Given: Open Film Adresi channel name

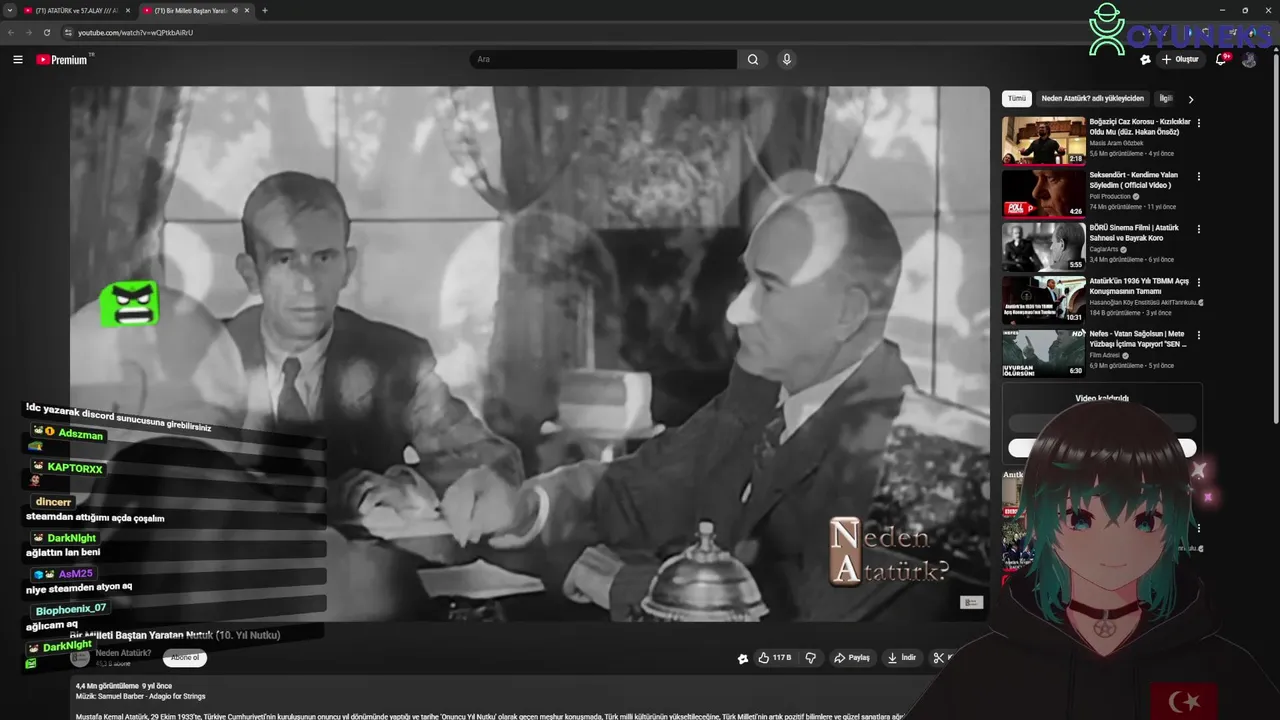Looking at the screenshot, I should [x=1105, y=355].
